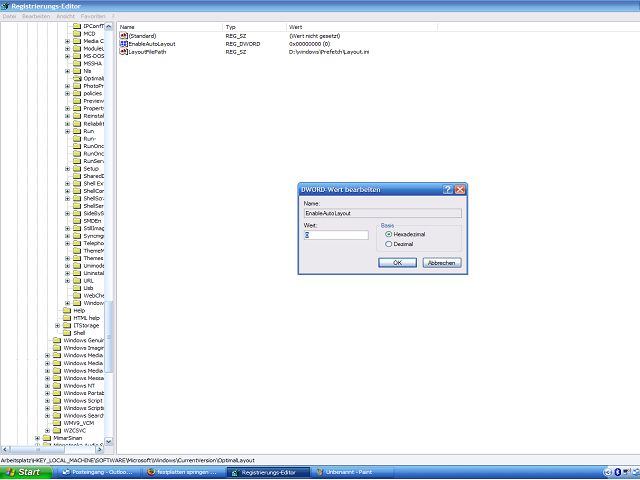Expand the Run key
640x480 pixels.
click(67, 131)
